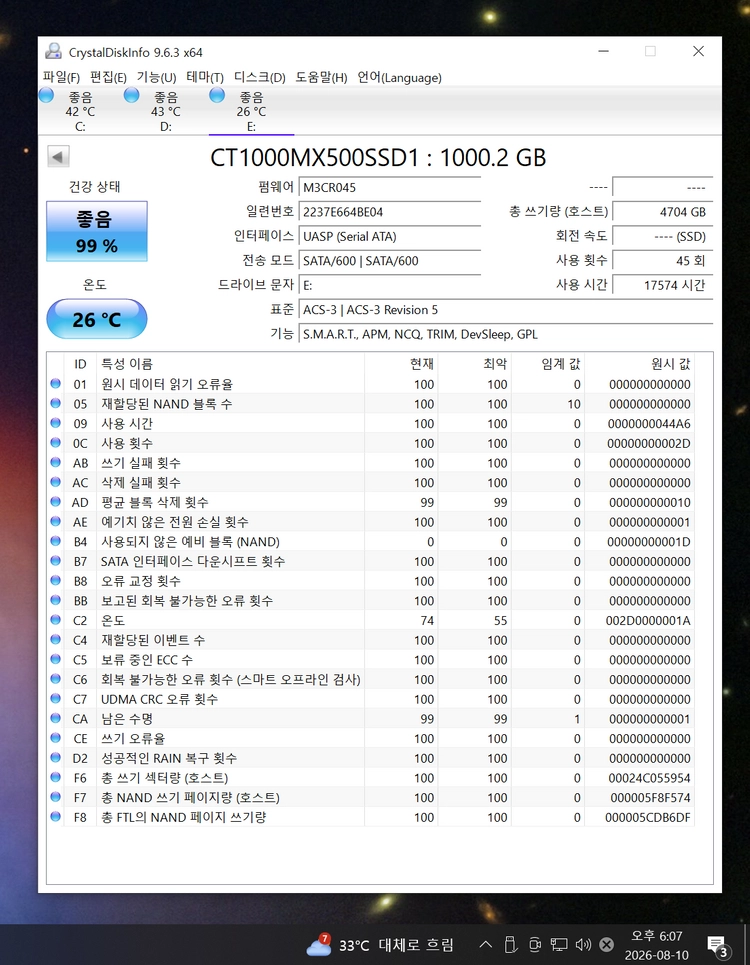
Task: Click the serial number field 2237E664BE04
Action: [x=389, y=212]
